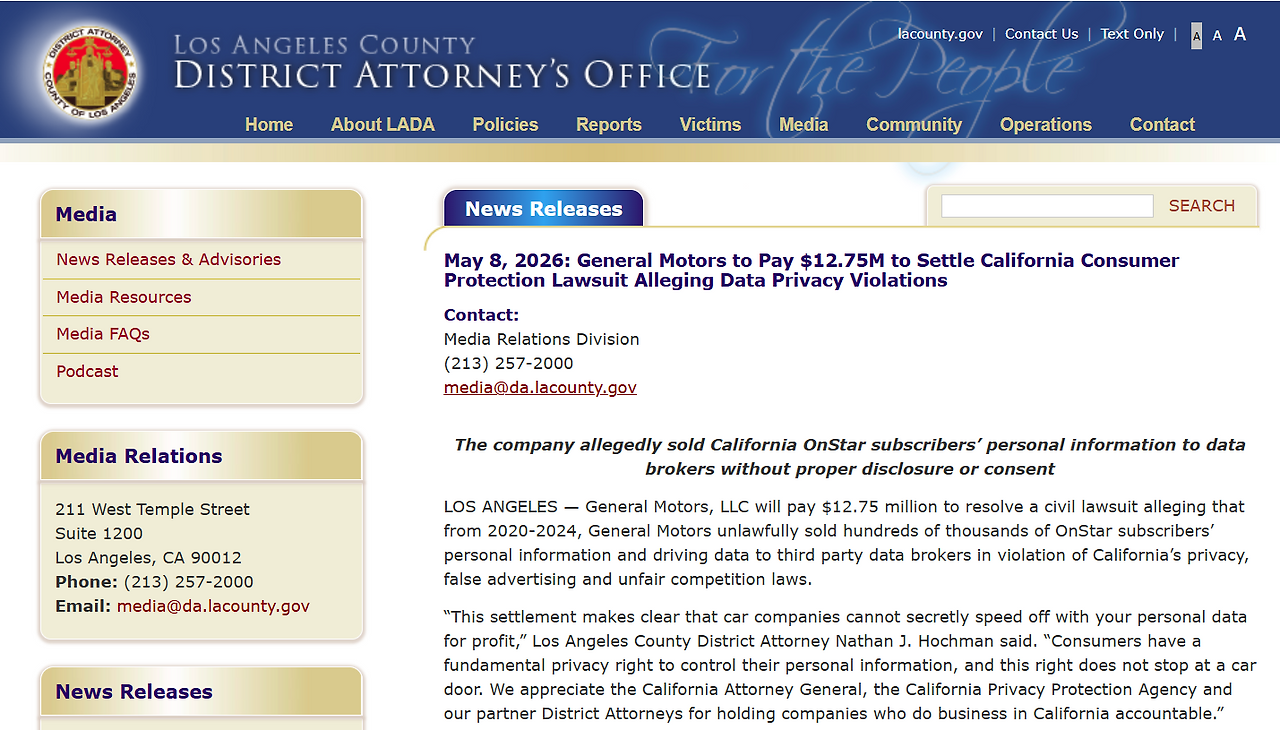1280x730 pixels.
Task: Switch to Text Only version
Action: pyautogui.click(x=1132, y=34)
